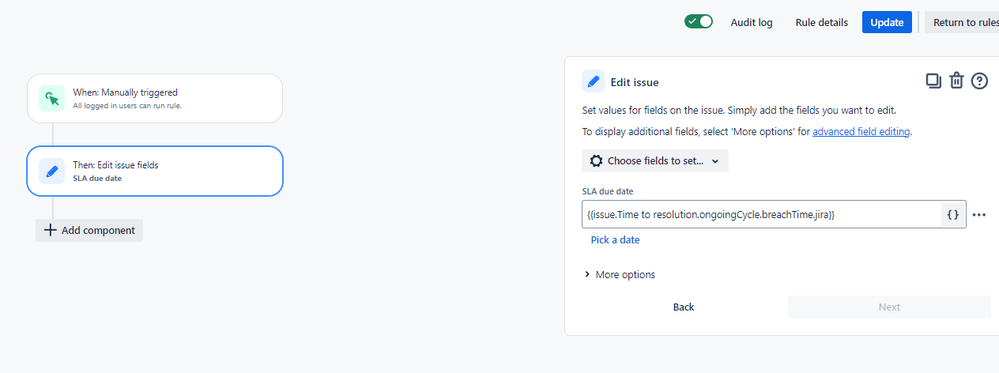
Task: Open help for Edit issue
Action: point(979,81)
